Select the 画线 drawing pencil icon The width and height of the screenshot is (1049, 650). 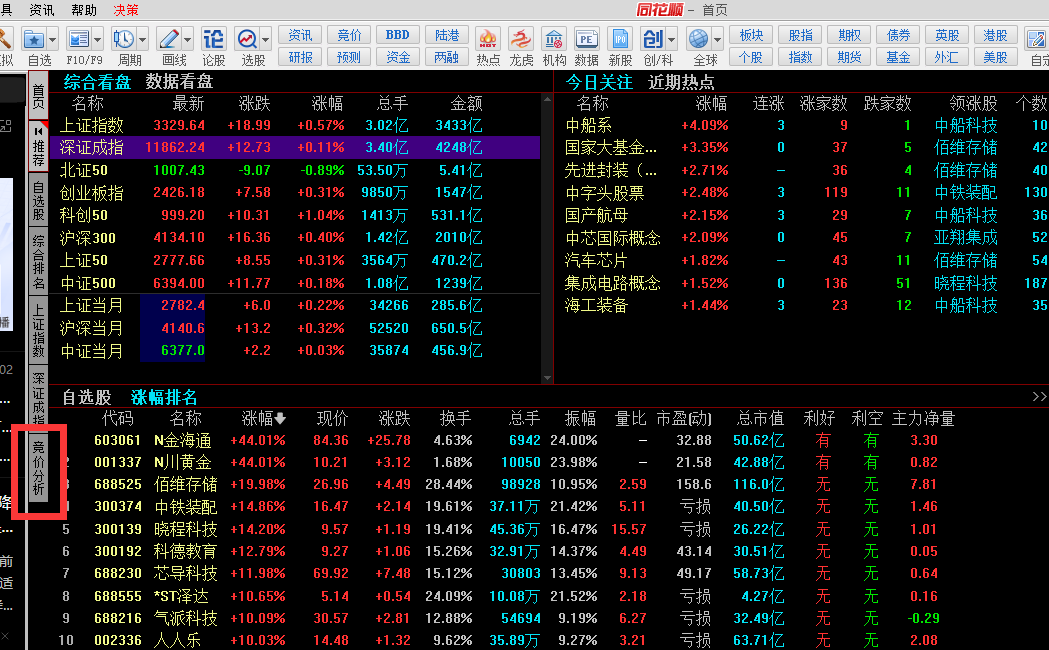(169, 39)
